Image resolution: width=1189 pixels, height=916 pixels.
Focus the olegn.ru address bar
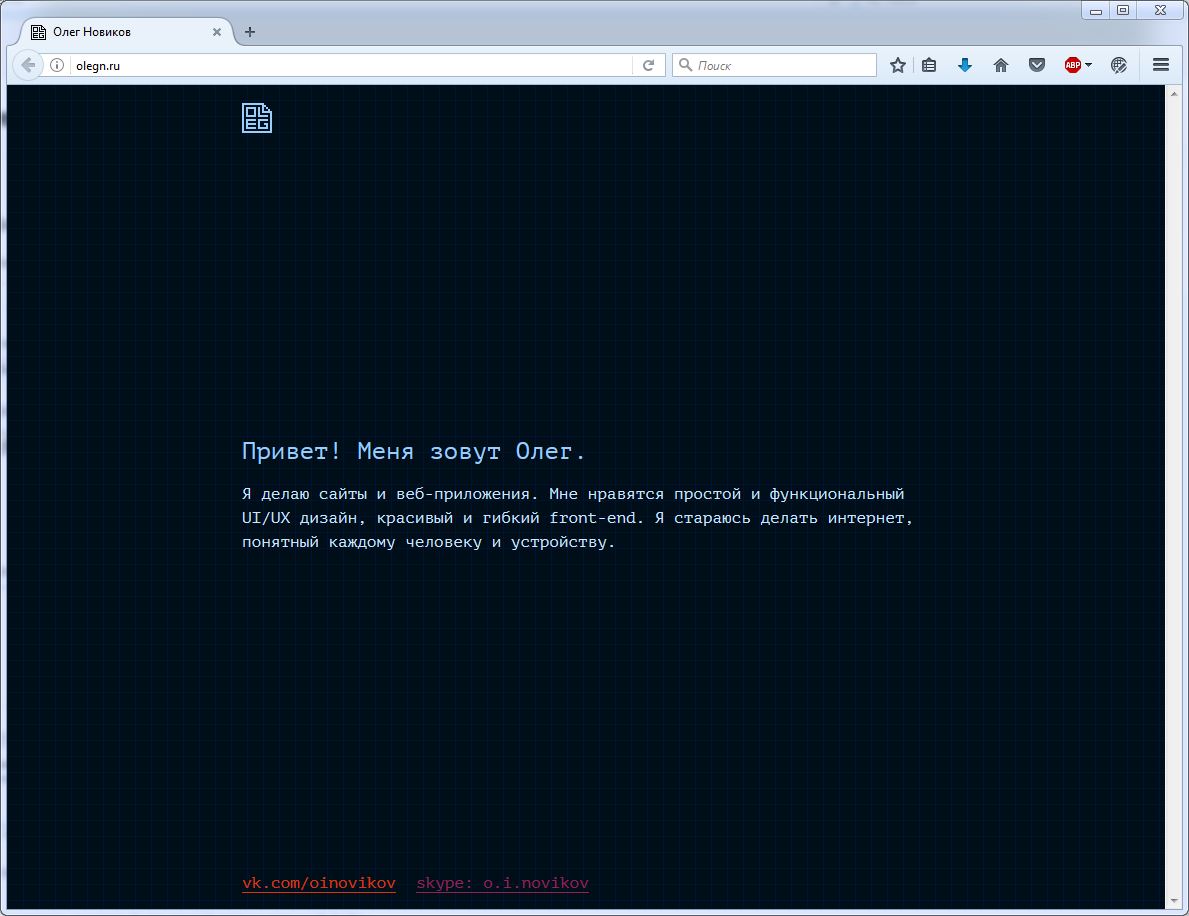coord(353,65)
